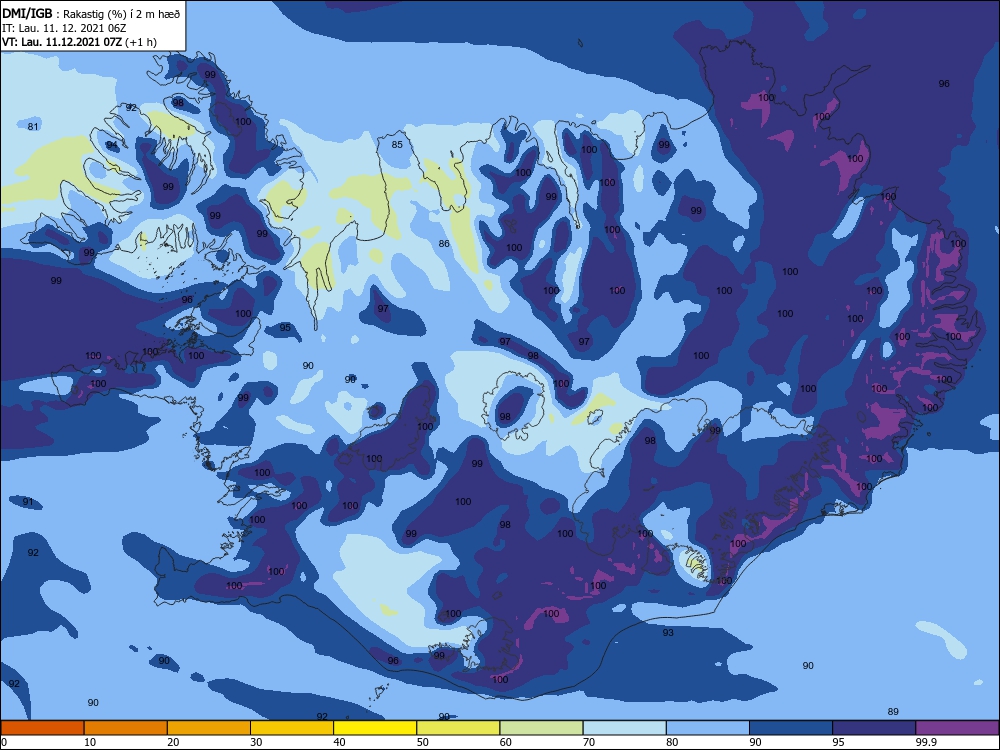Click the light orange 20–30 legend swatch
Image resolution: width=1000 pixels, height=750 pixels.
(209, 728)
